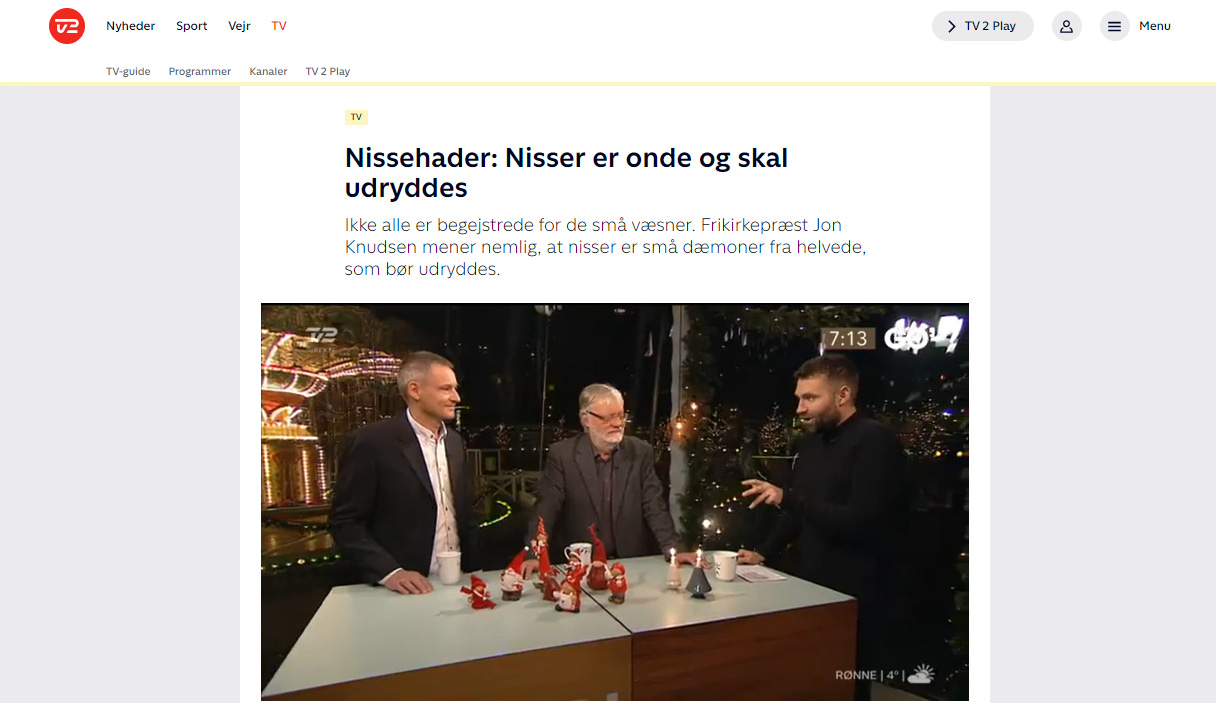Image resolution: width=1216 pixels, height=703 pixels.
Task: Click the 7:13 clock overlay in video
Action: tap(848, 338)
